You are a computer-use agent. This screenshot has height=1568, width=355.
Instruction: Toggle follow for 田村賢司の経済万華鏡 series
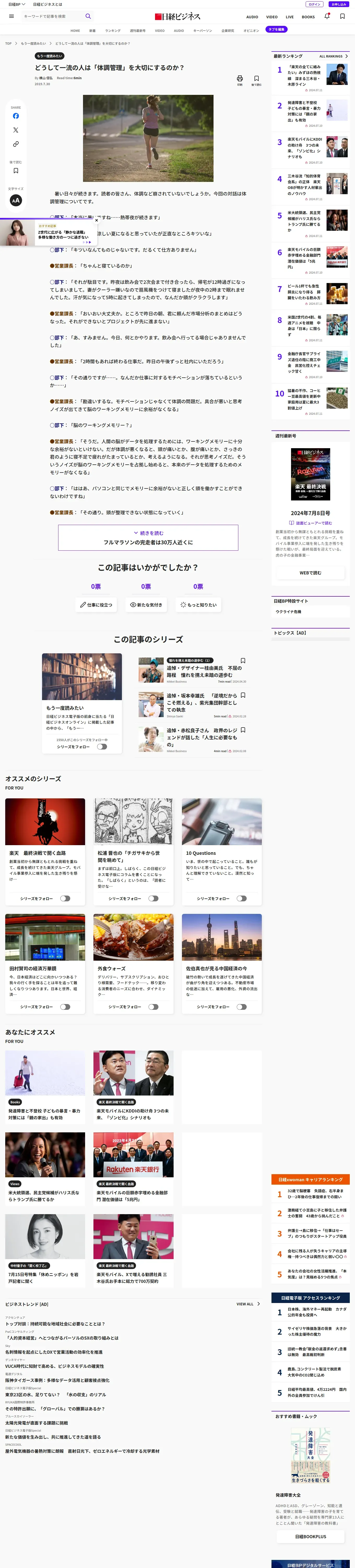tap(65, 1007)
